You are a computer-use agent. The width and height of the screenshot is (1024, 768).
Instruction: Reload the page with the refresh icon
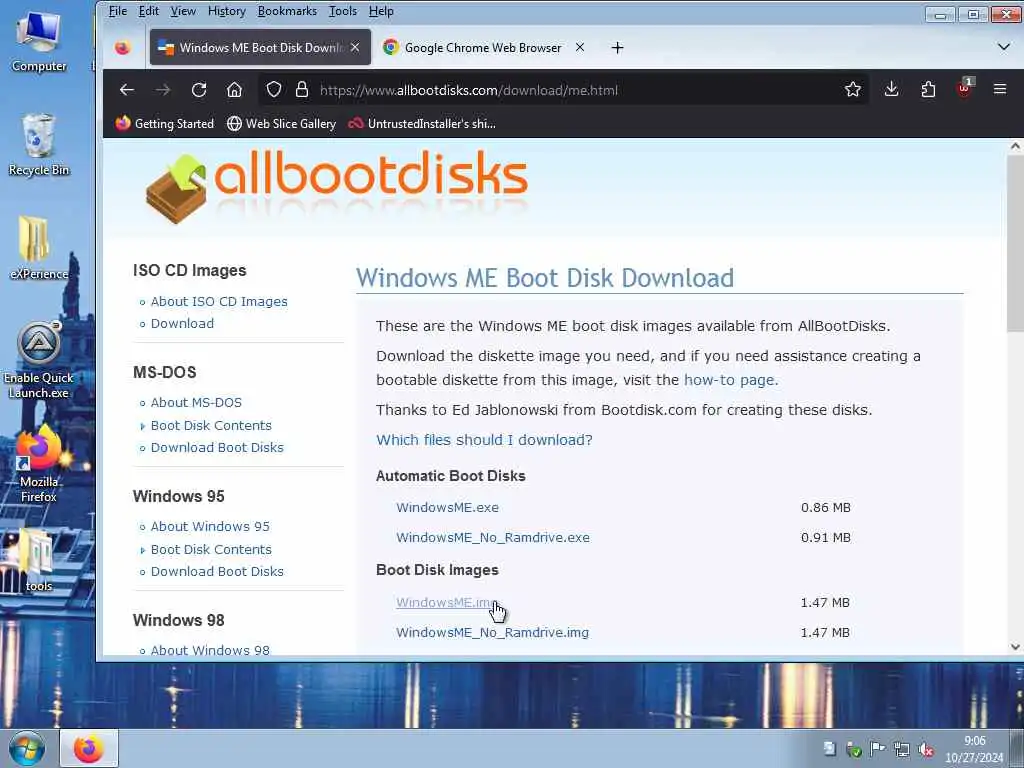[x=199, y=90]
